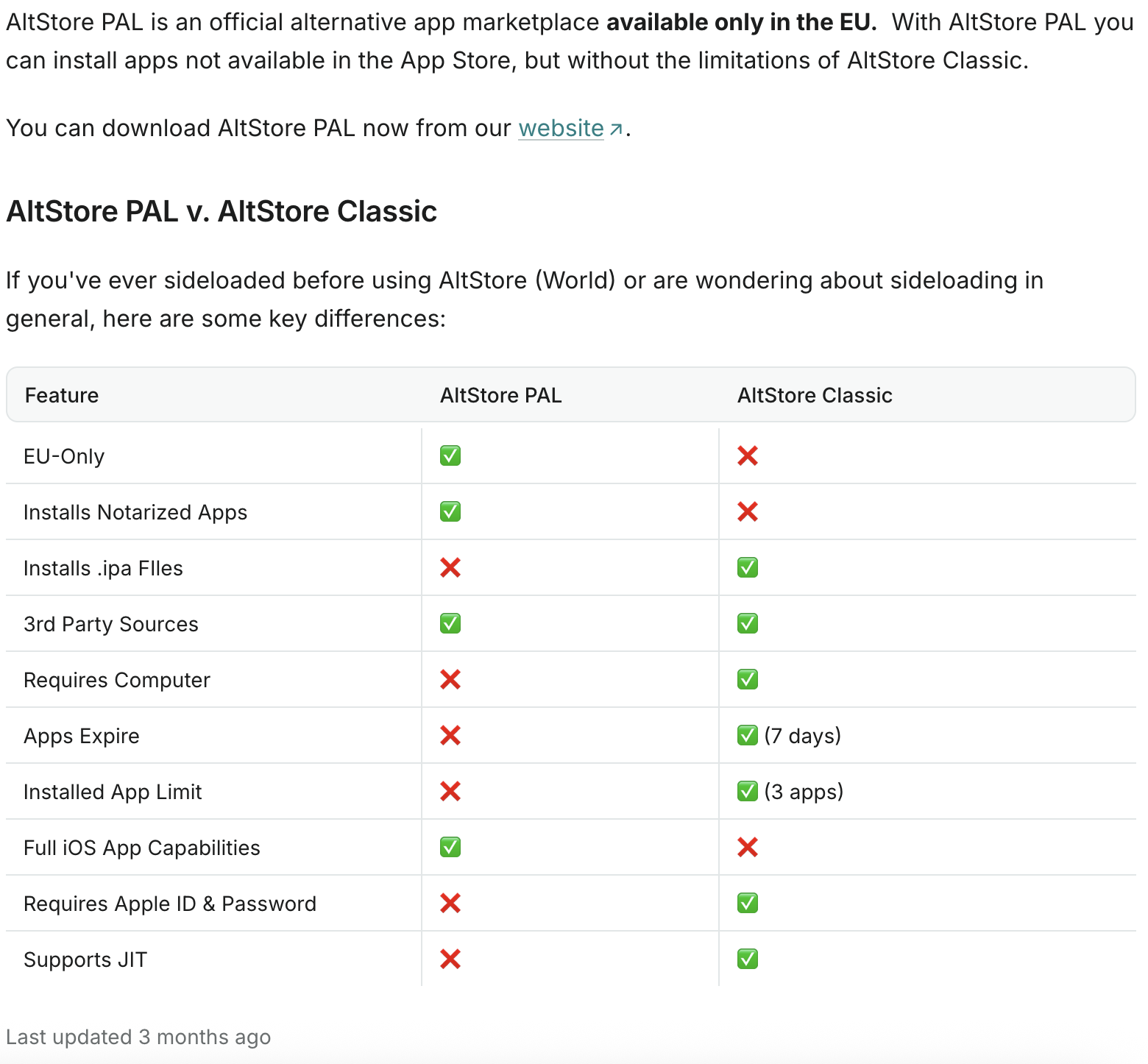1148x1064 pixels.
Task: Open the website link for AltStore PAL
Action: point(561,128)
